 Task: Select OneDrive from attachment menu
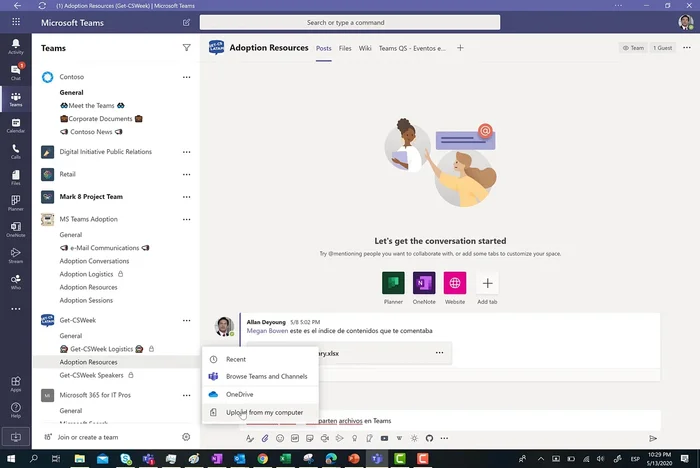click(240, 394)
